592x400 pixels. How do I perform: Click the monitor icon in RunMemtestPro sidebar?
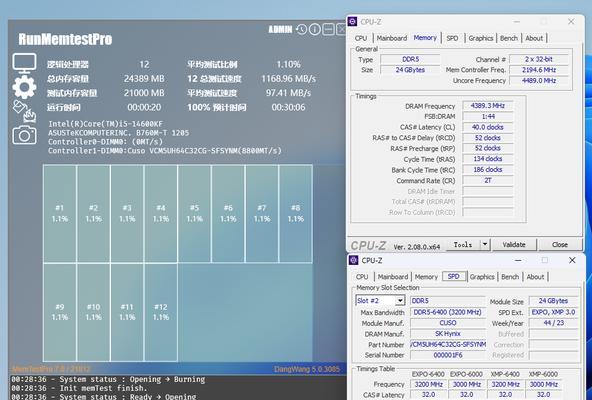[x=25, y=63]
